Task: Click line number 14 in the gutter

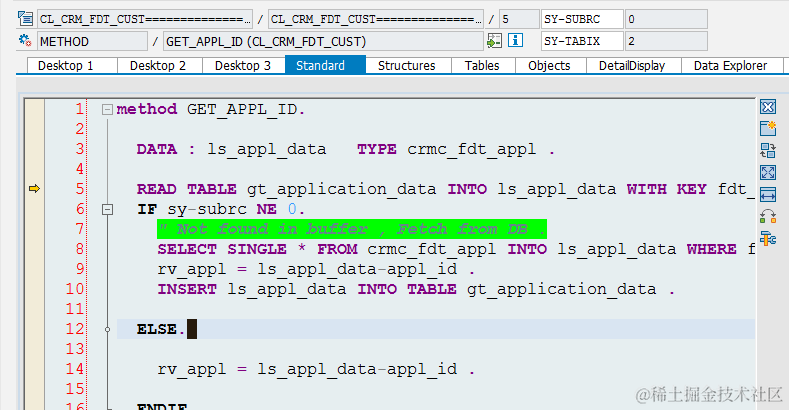Action: tap(75, 369)
